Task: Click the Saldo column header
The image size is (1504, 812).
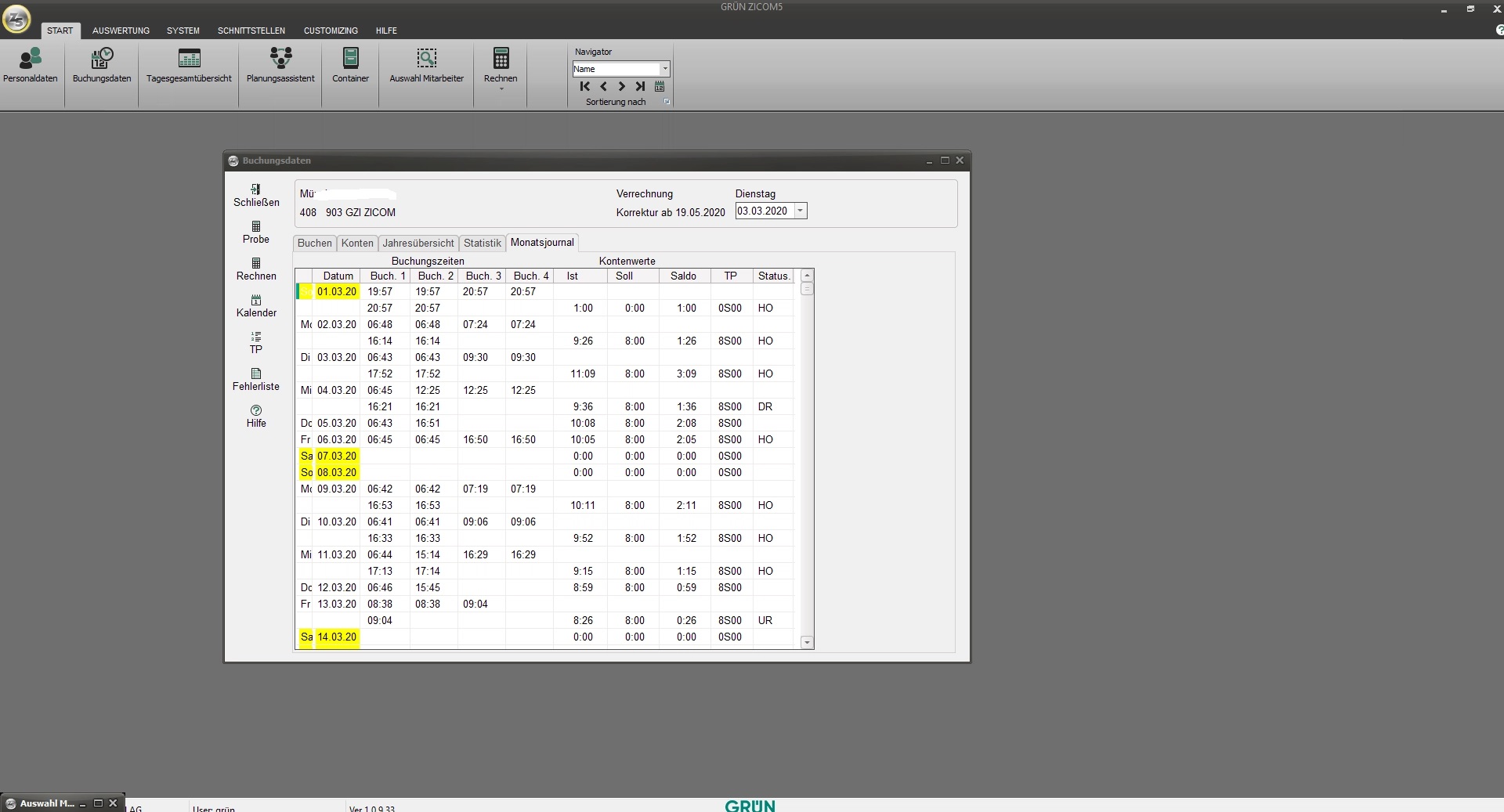Action: pyautogui.click(x=683, y=276)
